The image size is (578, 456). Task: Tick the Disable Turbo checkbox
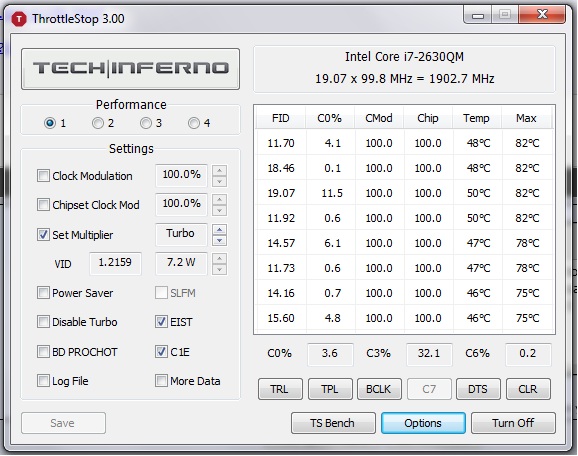(x=43, y=321)
